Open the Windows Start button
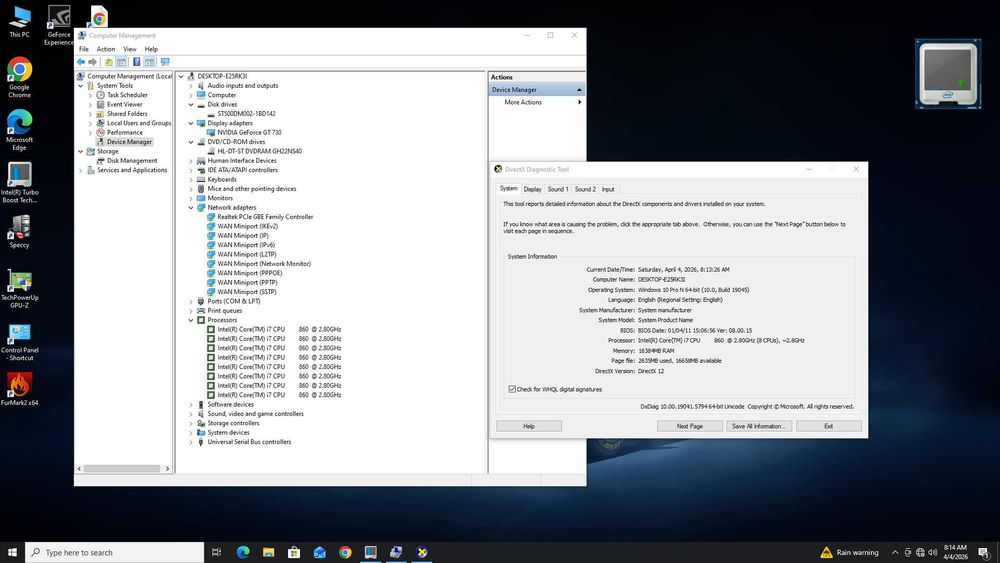Screen dimensions: 1000x563 click(12, 552)
